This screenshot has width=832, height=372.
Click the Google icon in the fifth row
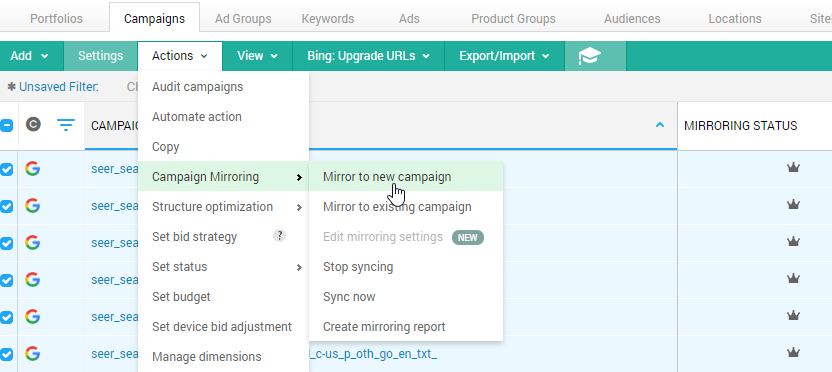point(32,316)
